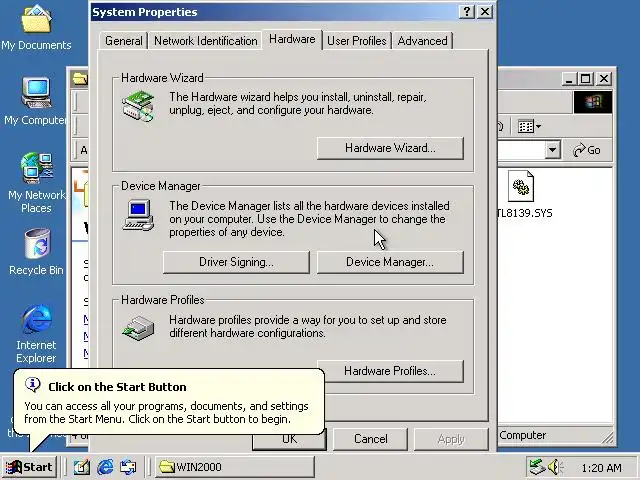Viewport: 640px width, 480px height.
Task: Click the Windows logo in Explorer window
Action: (x=593, y=102)
